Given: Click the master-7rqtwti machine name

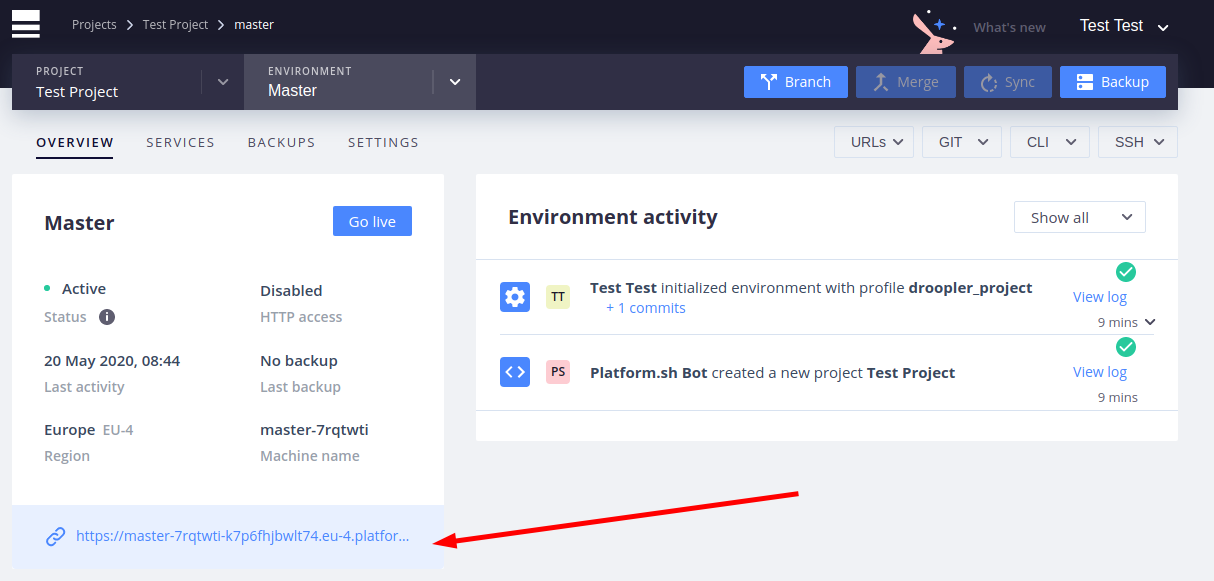Looking at the screenshot, I should click(314, 430).
